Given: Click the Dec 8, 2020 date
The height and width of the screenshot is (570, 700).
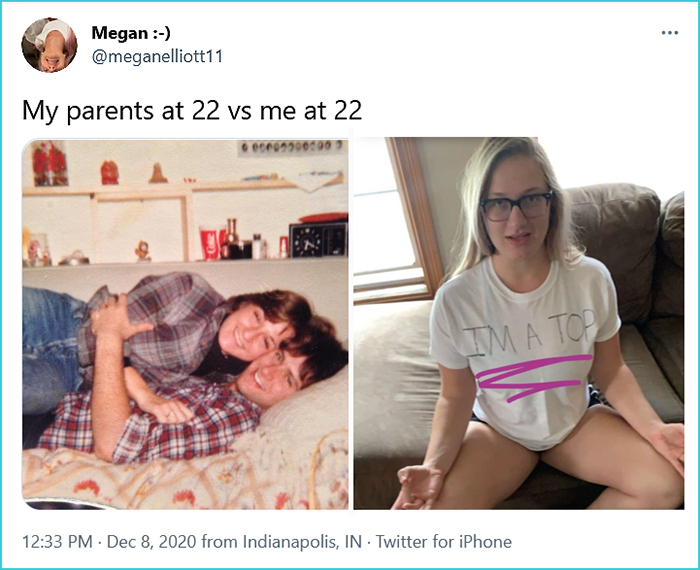Looking at the screenshot, I should click(x=151, y=541).
